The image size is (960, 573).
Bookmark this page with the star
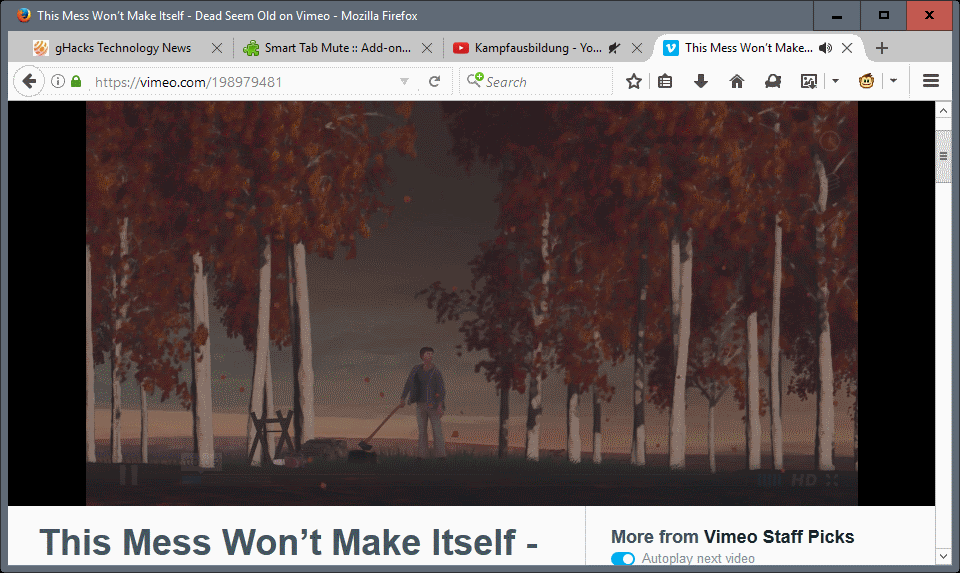coord(634,81)
